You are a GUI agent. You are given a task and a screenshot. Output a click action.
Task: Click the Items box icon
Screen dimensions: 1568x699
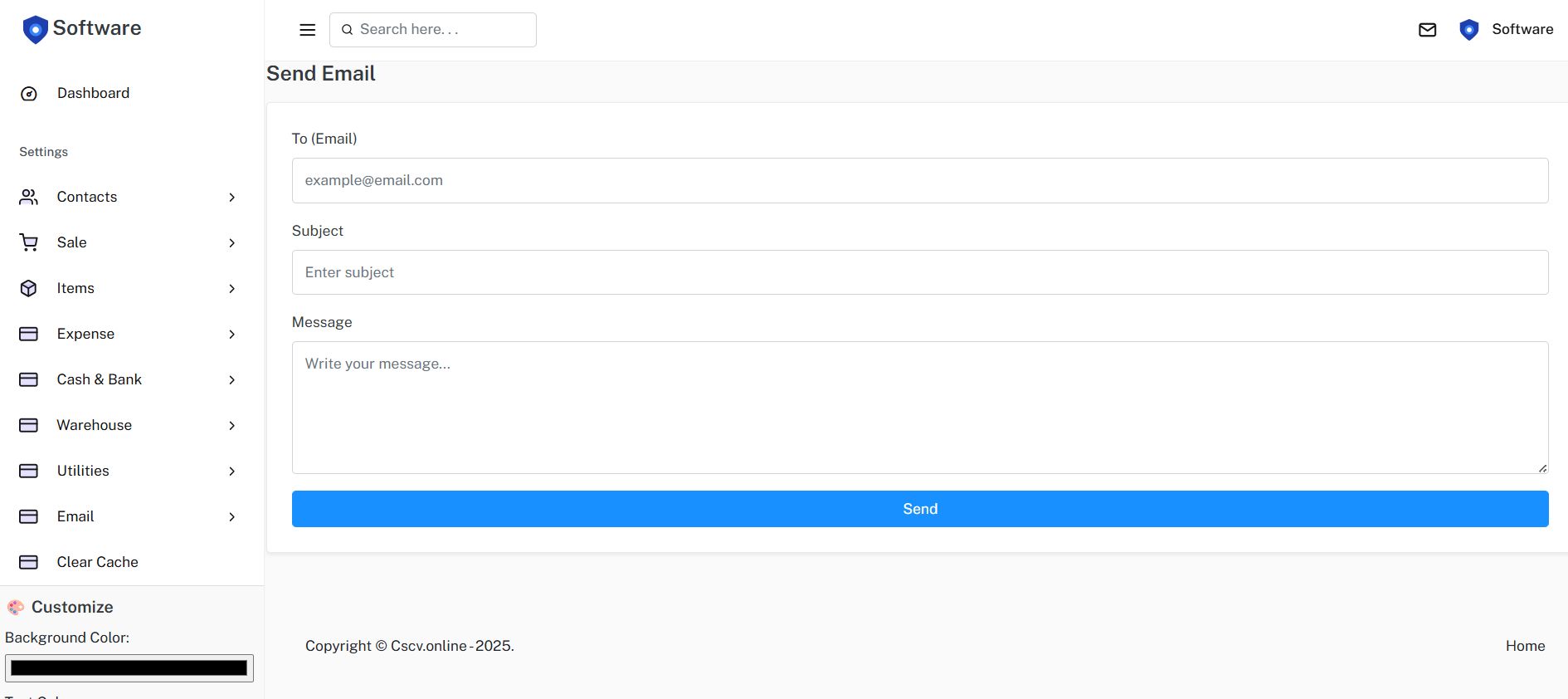coord(29,288)
